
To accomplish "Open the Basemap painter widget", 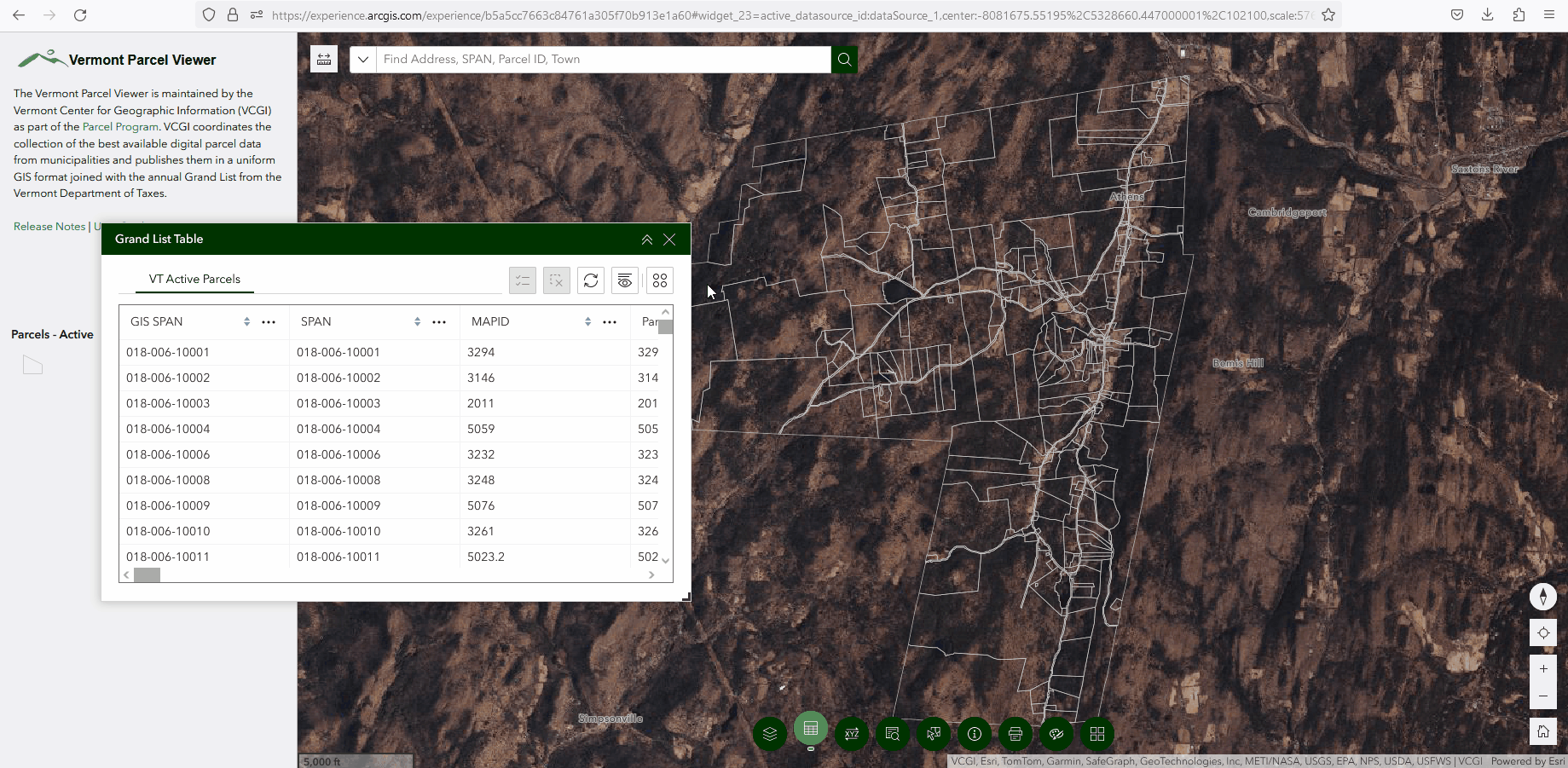I will click(x=1056, y=734).
